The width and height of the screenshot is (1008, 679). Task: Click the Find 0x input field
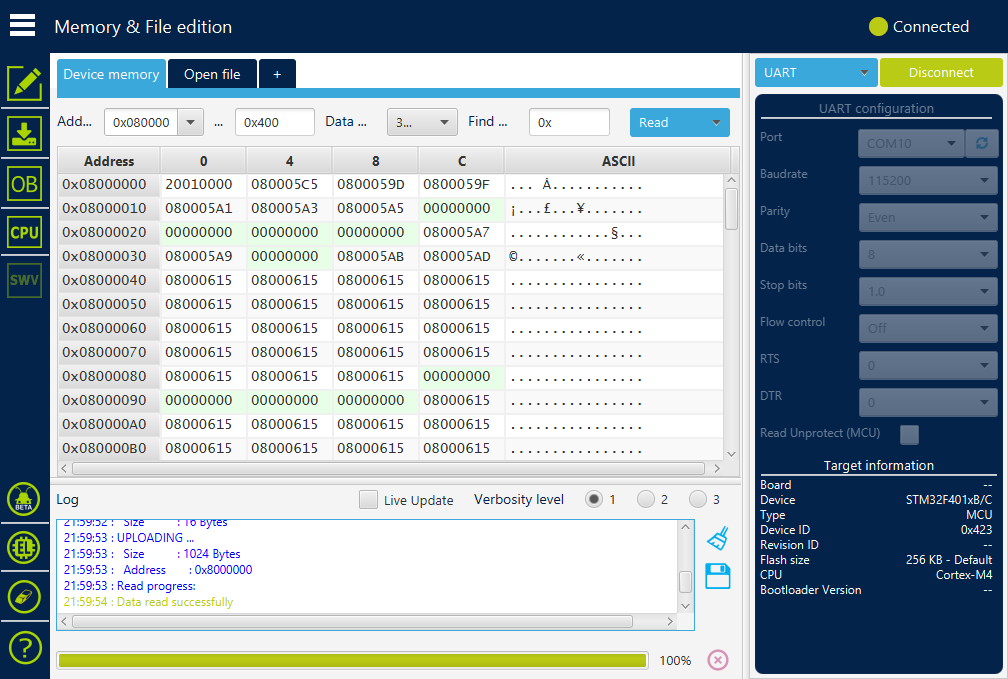click(570, 122)
